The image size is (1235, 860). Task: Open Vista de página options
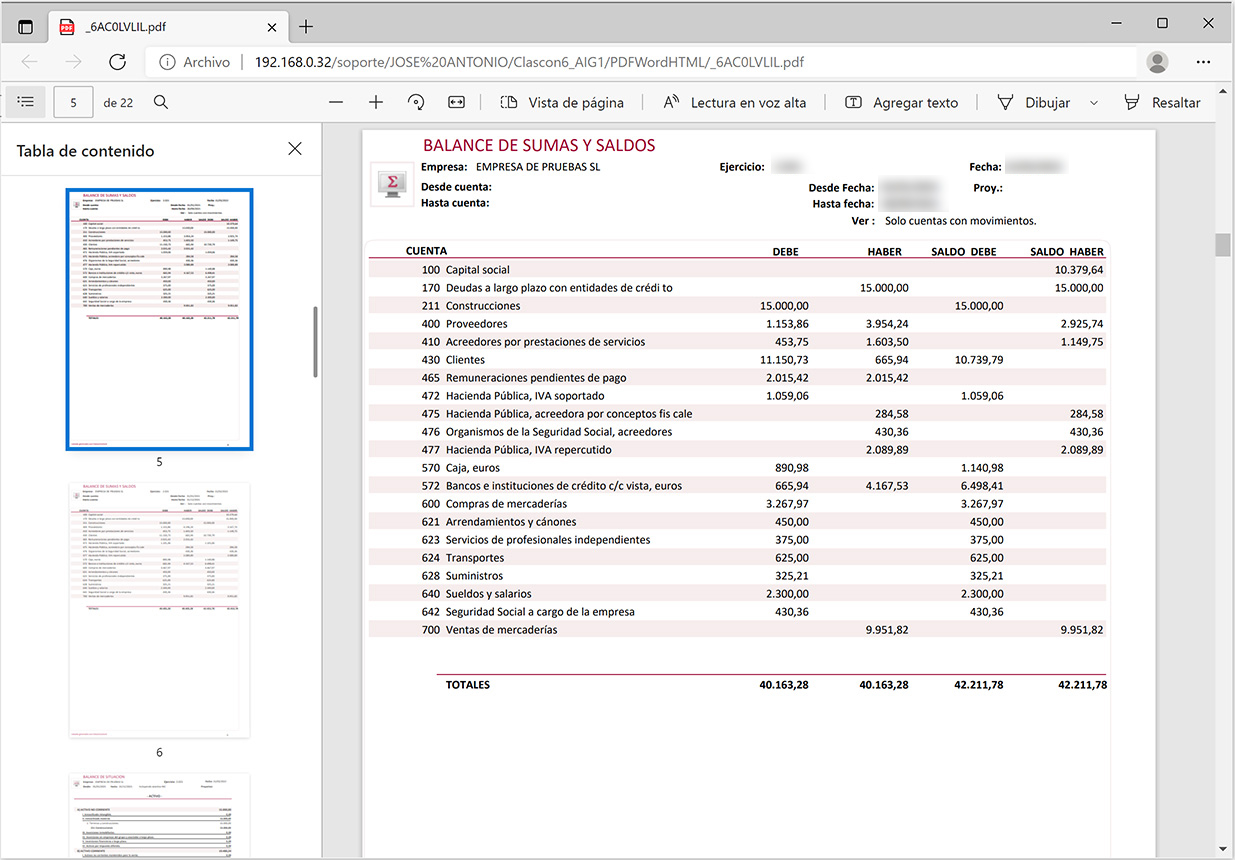(x=562, y=102)
